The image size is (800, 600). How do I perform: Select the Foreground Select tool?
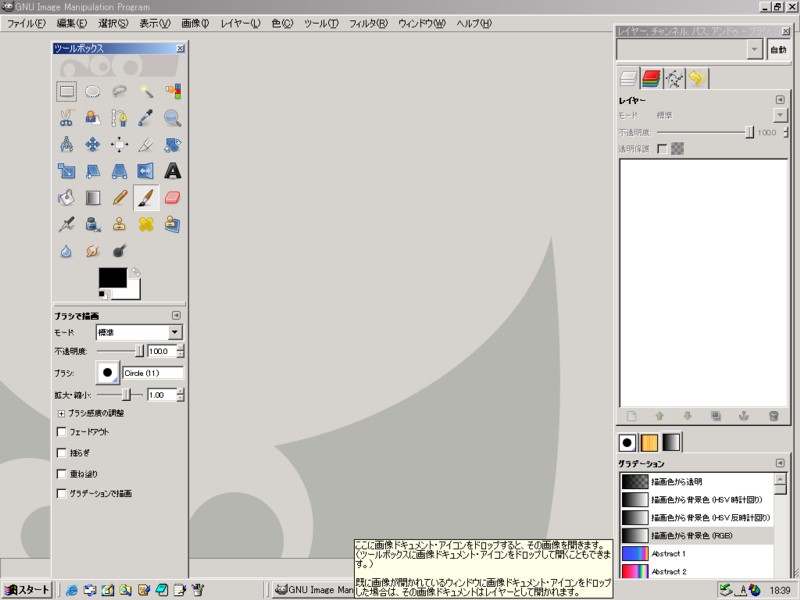[x=92, y=118]
